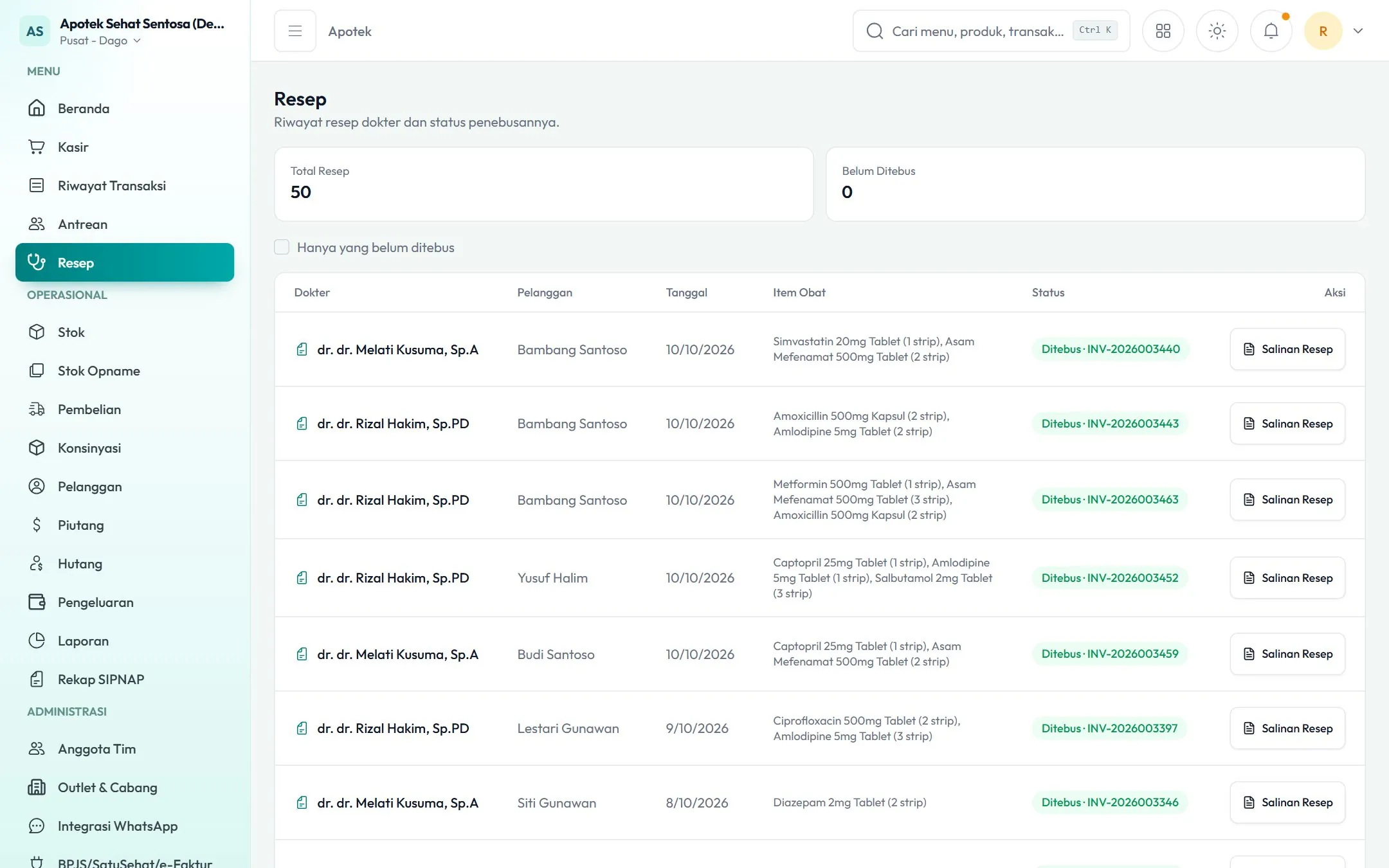Switch theme with the sun icon
This screenshot has width=1389, height=868.
pyautogui.click(x=1217, y=31)
